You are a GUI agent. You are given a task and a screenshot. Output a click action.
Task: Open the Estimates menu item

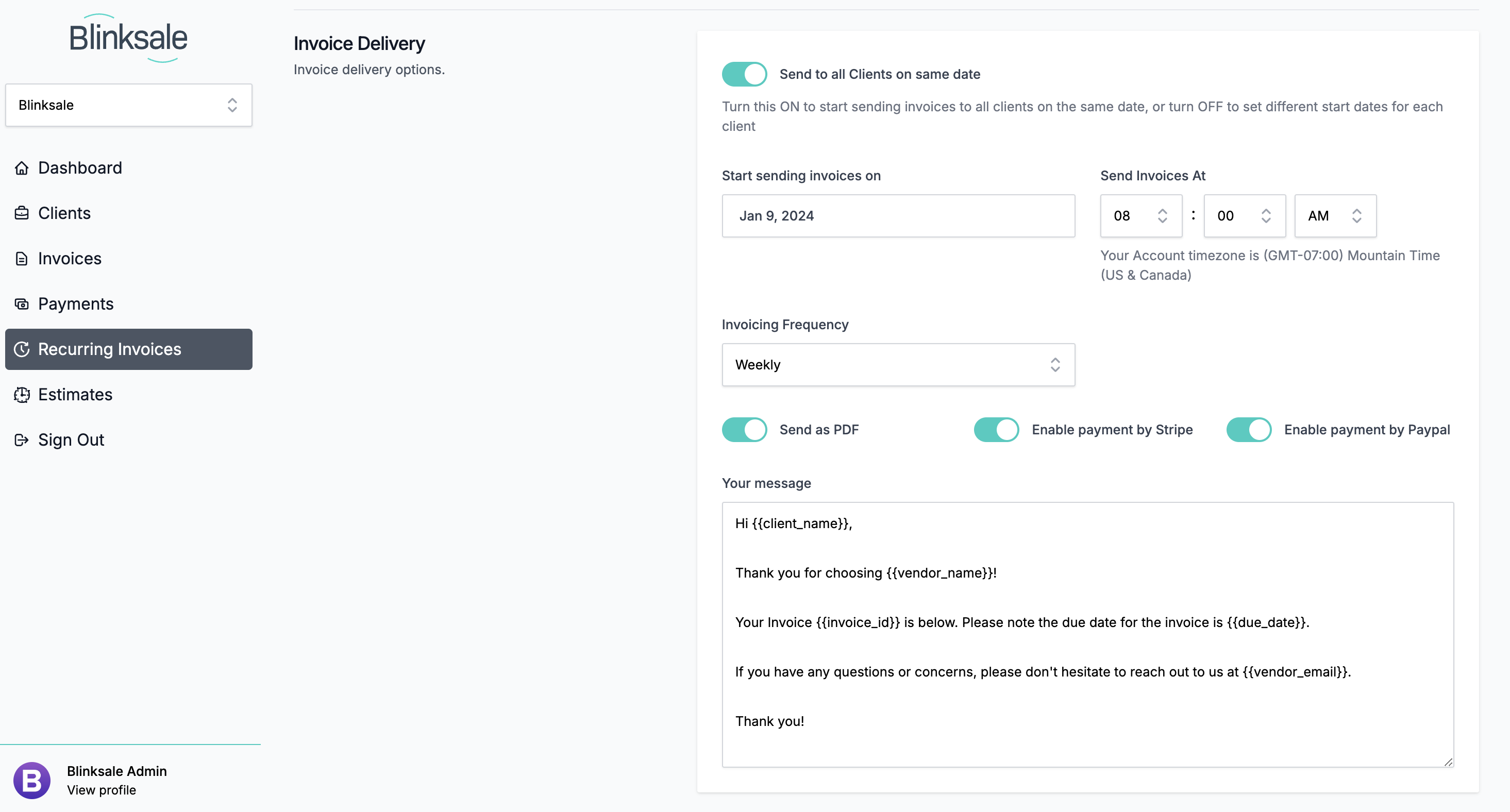(x=75, y=395)
